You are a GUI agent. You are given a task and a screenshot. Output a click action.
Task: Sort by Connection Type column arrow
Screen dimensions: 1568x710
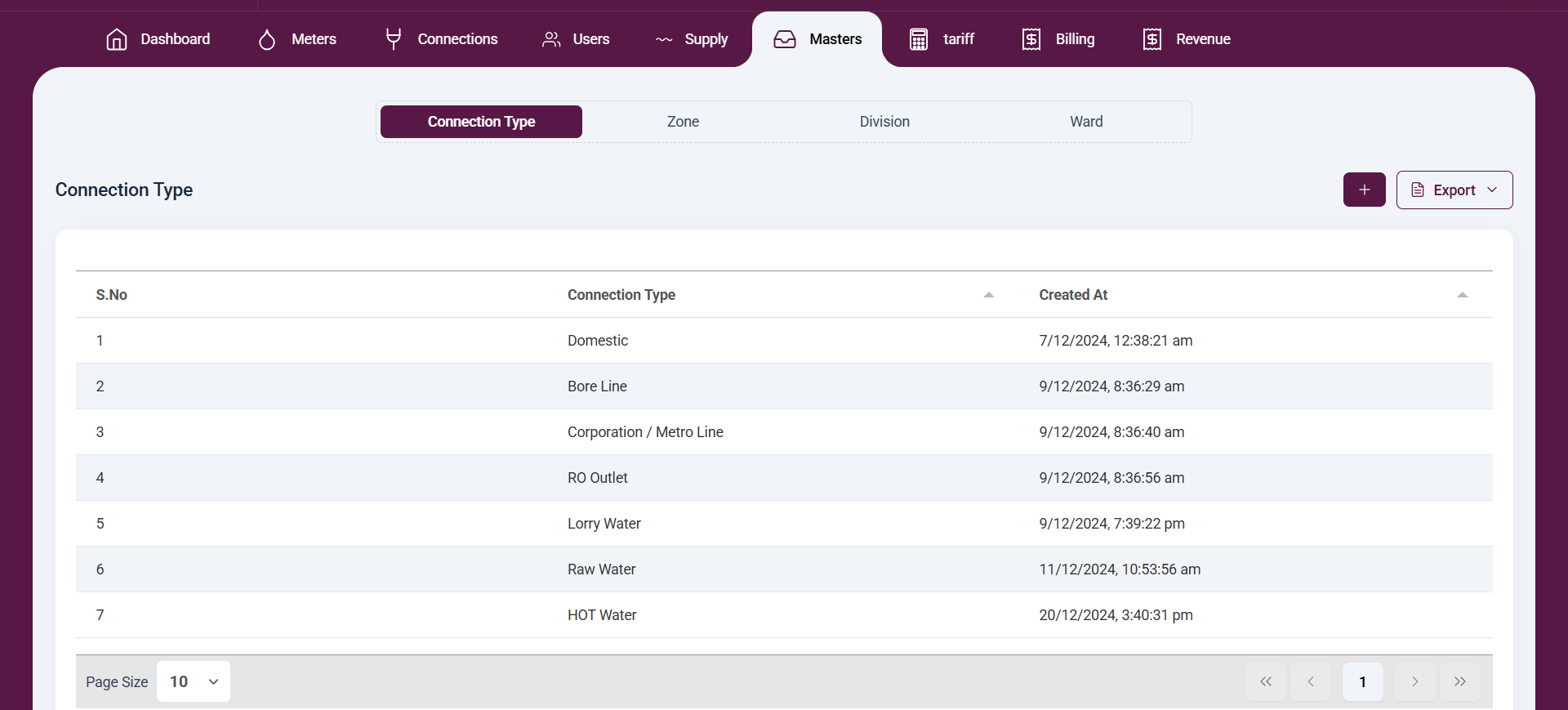pos(988,295)
